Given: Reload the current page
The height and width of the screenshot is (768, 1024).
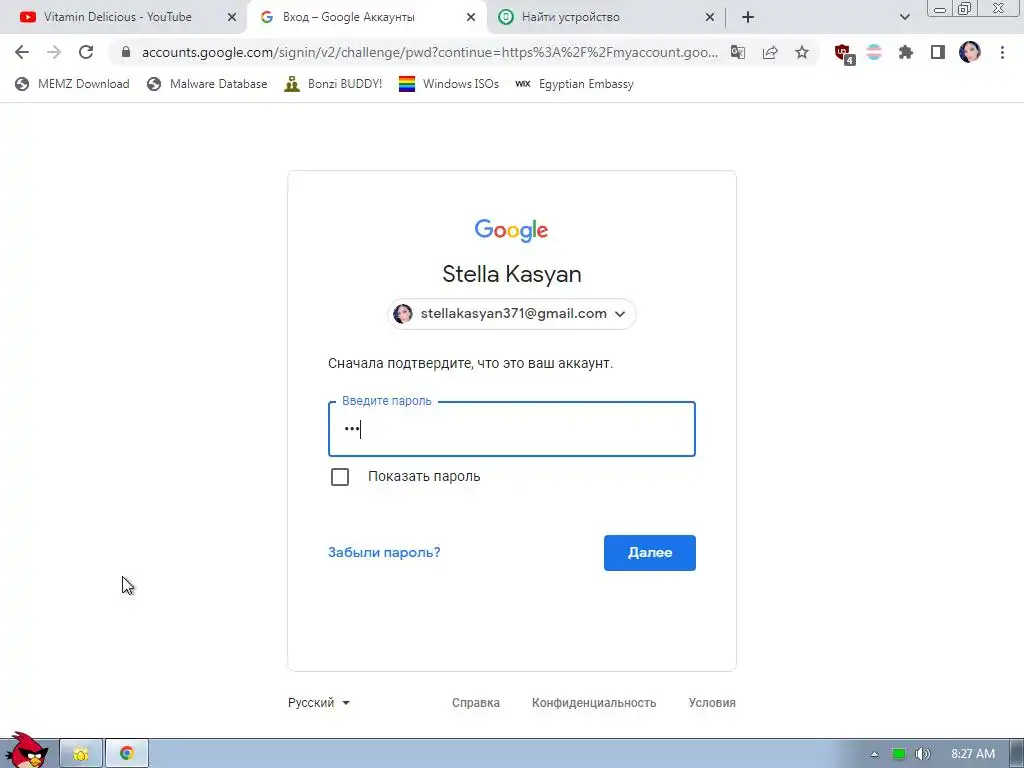Looking at the screenshot, I should click(x=86, y=52).
